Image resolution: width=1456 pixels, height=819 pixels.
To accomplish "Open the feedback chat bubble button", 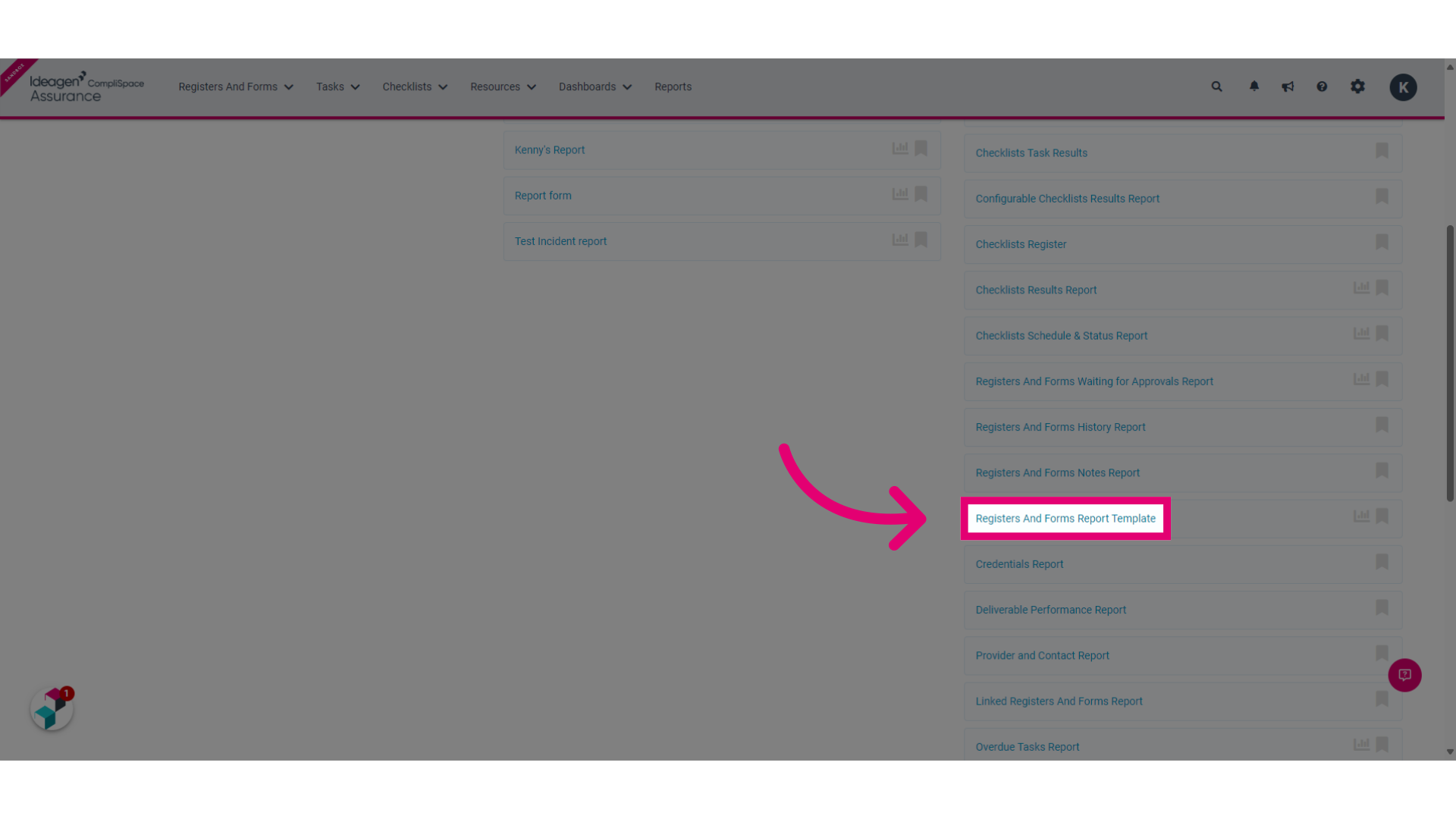I will point(1404,675).
